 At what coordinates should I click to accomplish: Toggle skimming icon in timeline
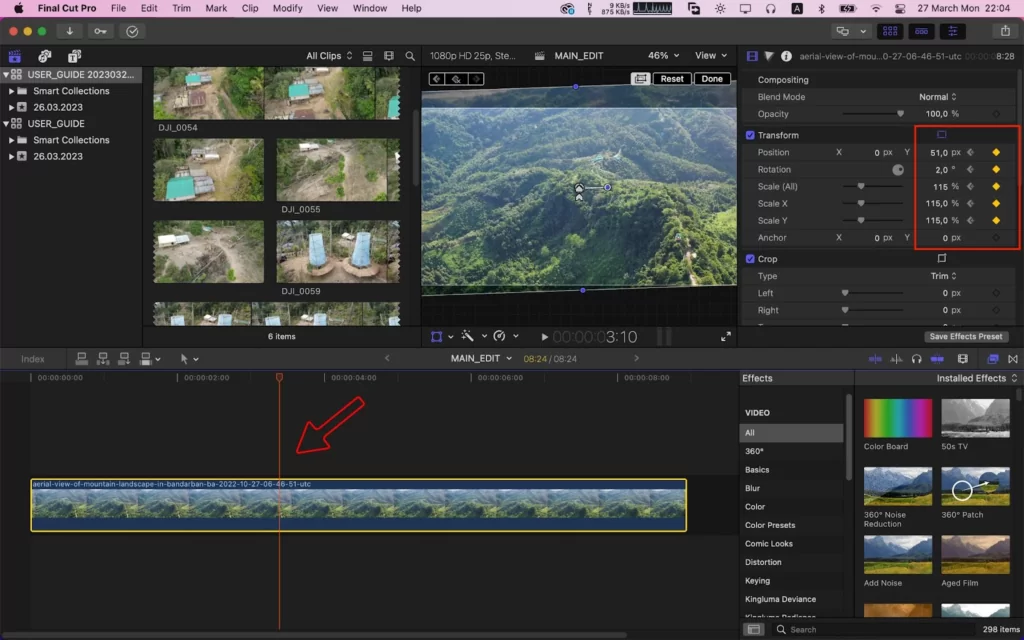pyautogui.click(x=875, y=359)
